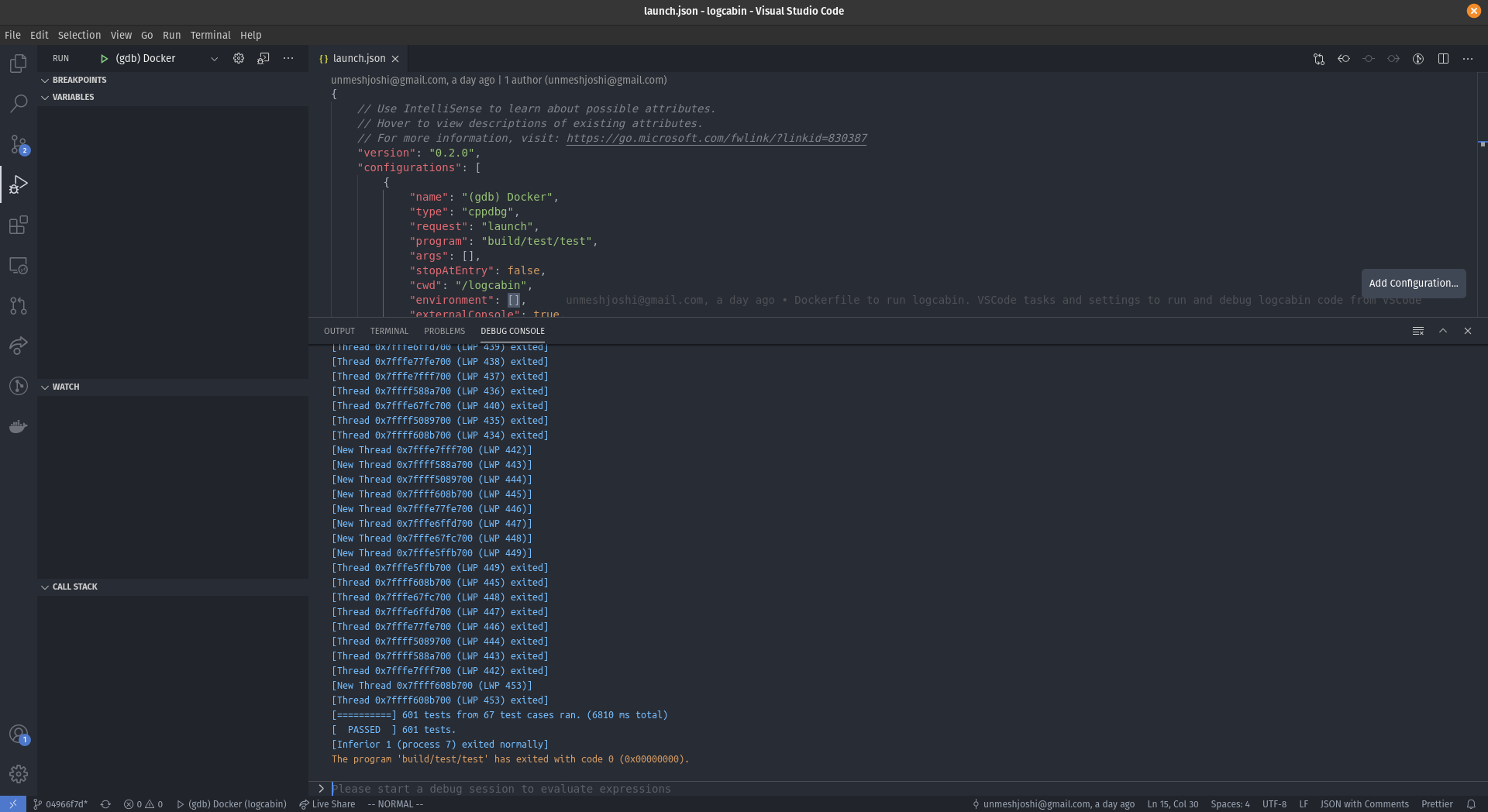Click Live Share in status bar
This screenshot has width=1488, height=812.
pos(327,804)
